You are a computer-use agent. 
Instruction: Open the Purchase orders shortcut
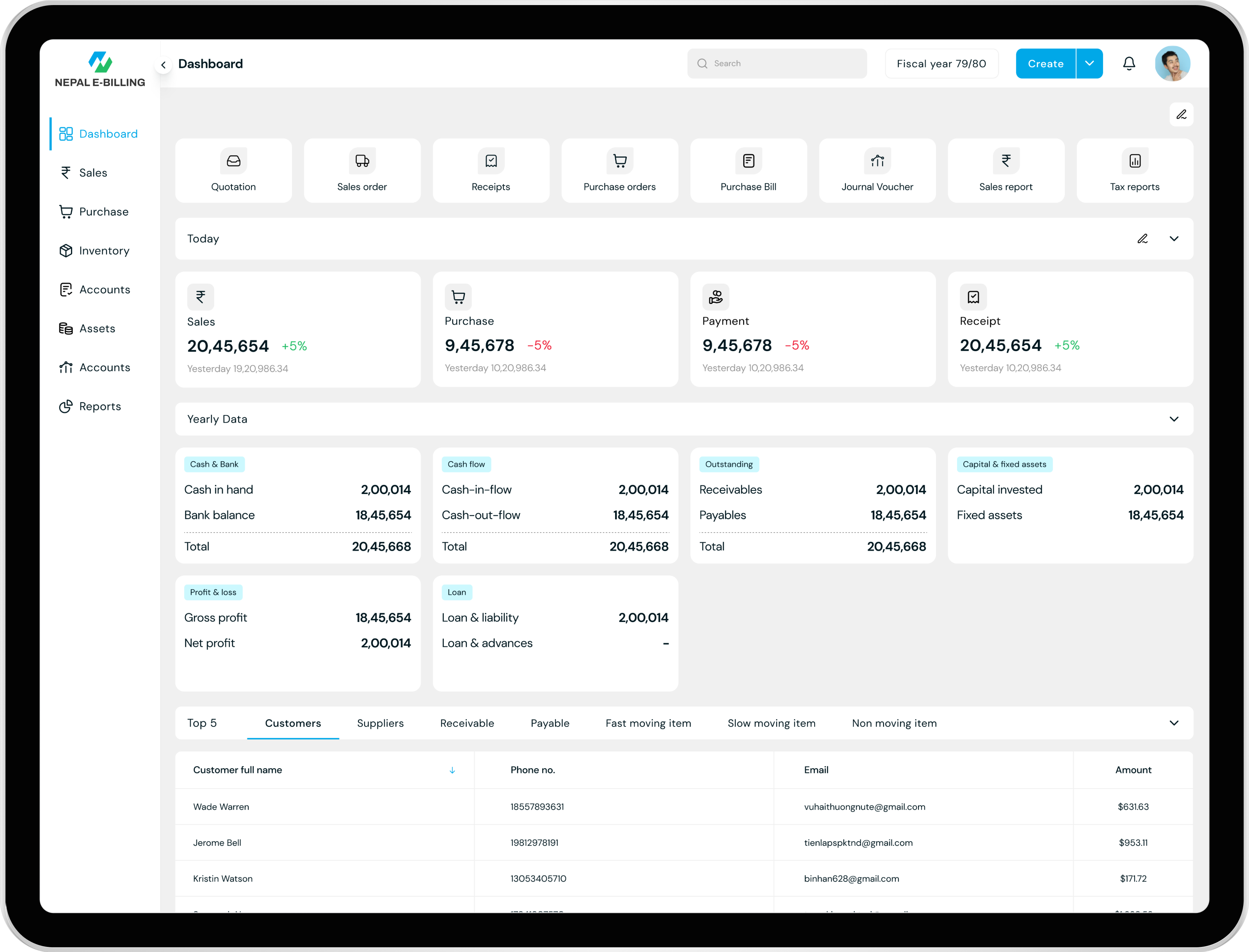point(620,171)
